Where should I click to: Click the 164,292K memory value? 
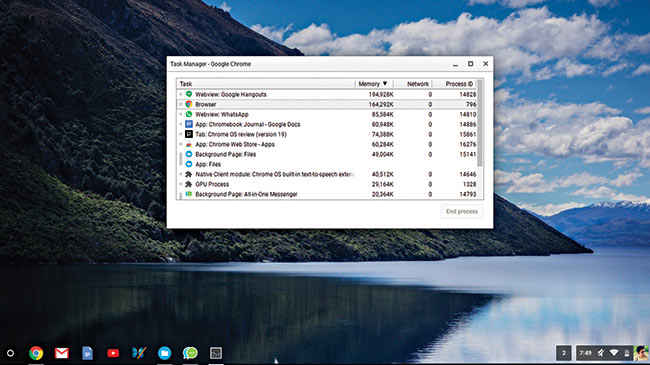coord(381,104)
